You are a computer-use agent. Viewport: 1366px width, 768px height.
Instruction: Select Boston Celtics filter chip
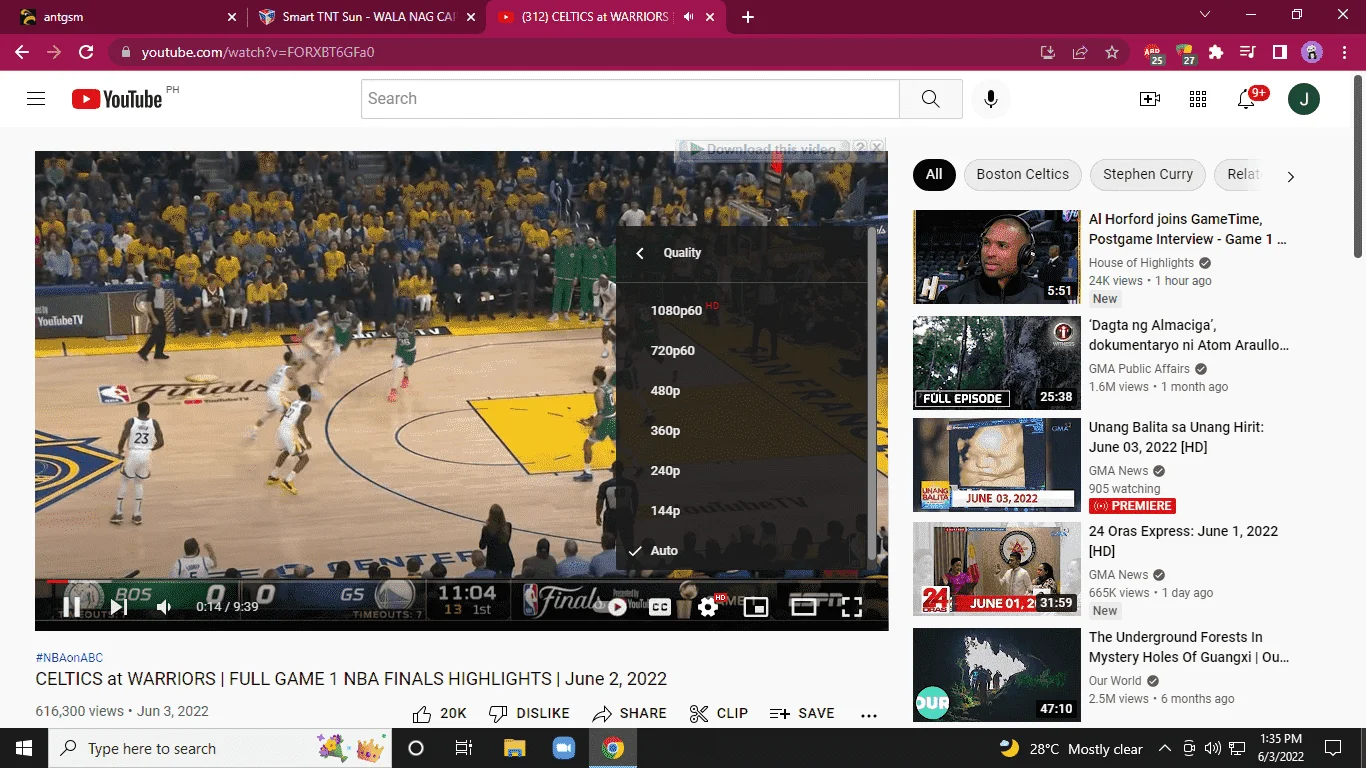[1022, 174]
